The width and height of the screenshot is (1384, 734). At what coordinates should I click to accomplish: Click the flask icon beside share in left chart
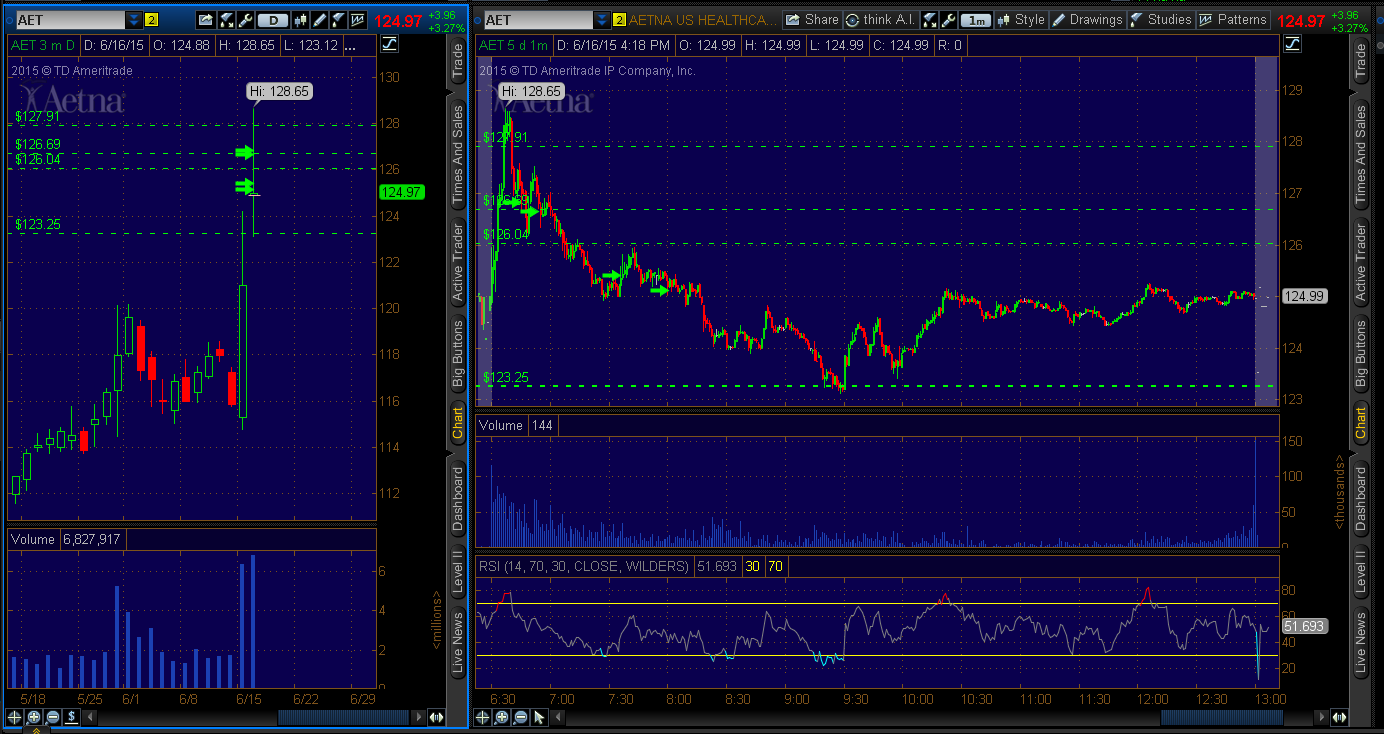[226, 20]
